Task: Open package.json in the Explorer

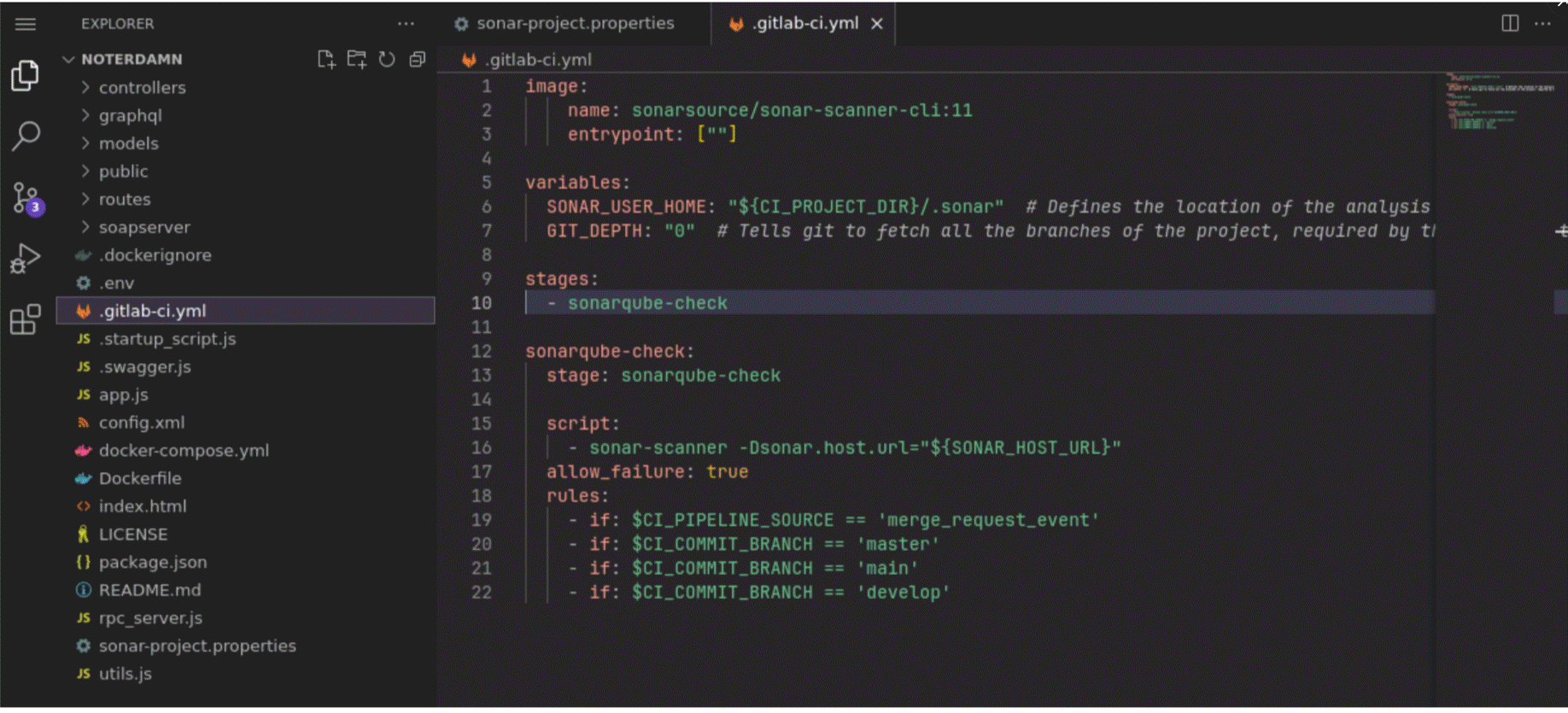Action: click(153, 562)
